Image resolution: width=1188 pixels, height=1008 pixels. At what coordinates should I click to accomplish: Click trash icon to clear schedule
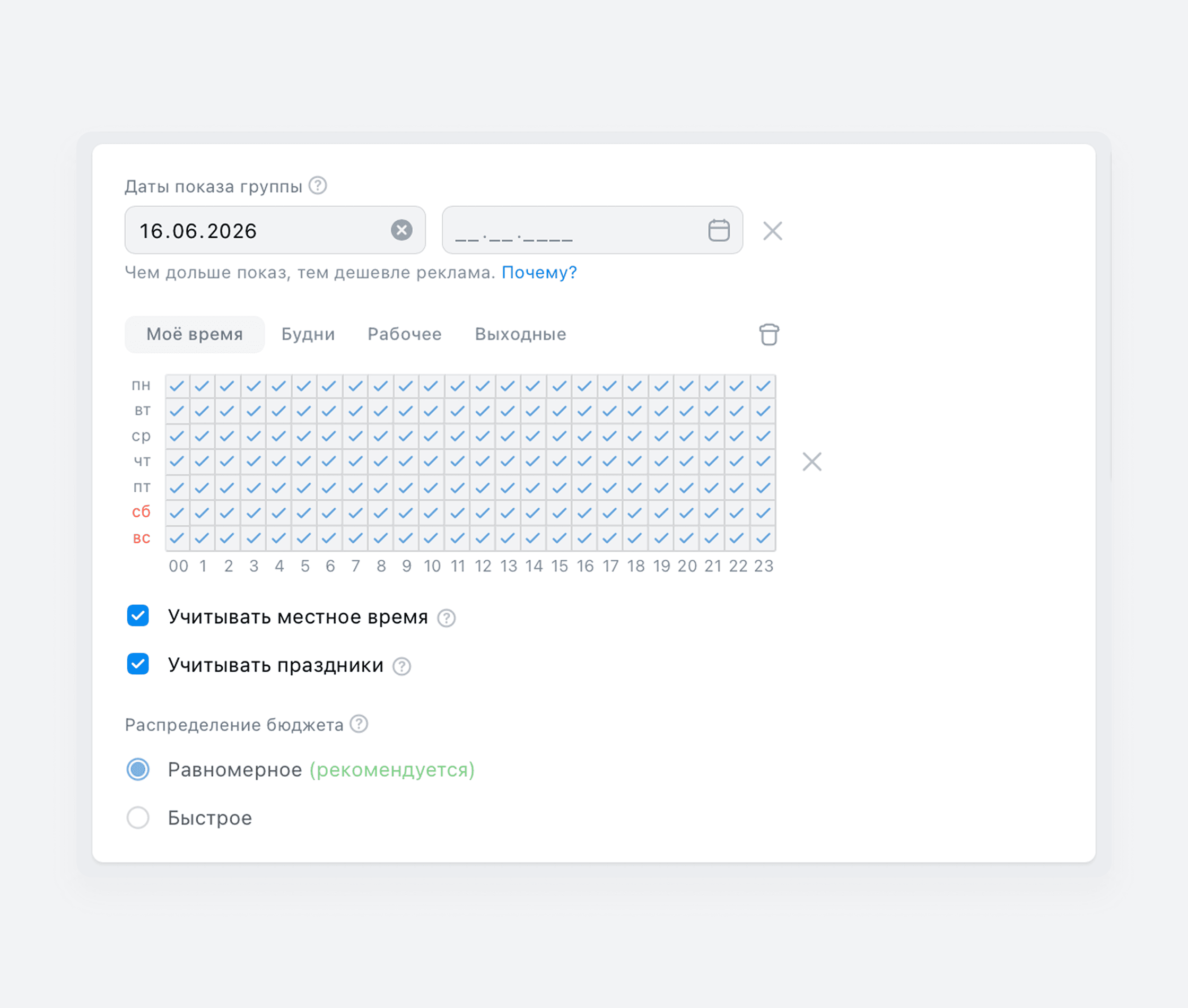click(769, 334)
